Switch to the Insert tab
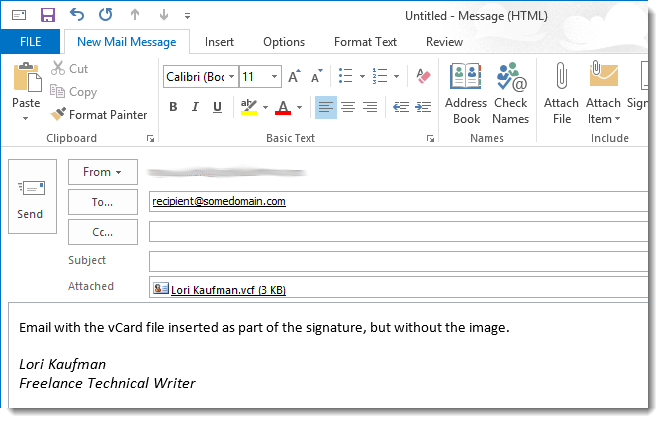 click(x=220, y=42)
